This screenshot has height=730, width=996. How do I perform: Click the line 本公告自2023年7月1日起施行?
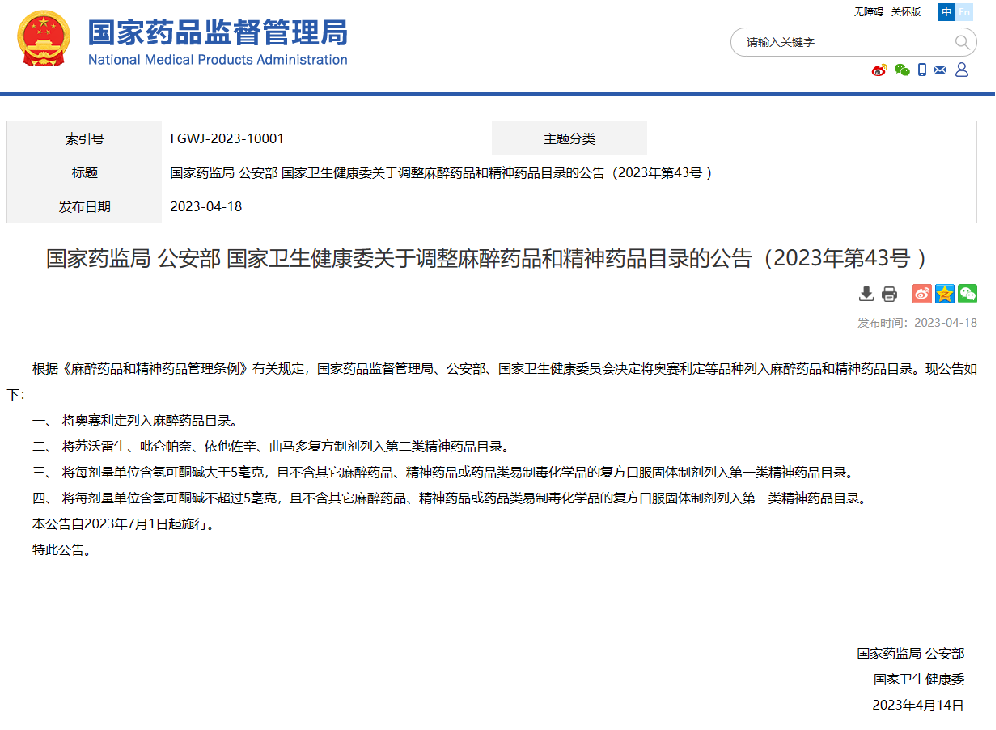[123, 524]
